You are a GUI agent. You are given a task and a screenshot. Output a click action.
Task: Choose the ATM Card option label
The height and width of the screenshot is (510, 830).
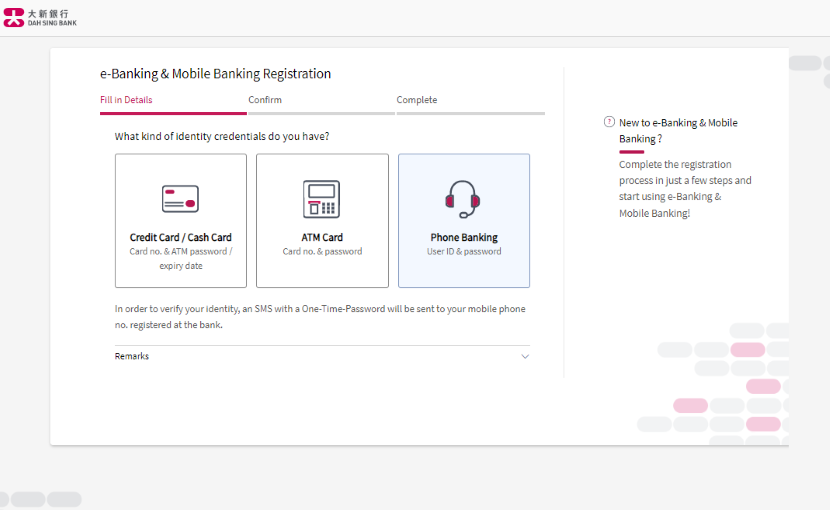(x=322, y=237)
